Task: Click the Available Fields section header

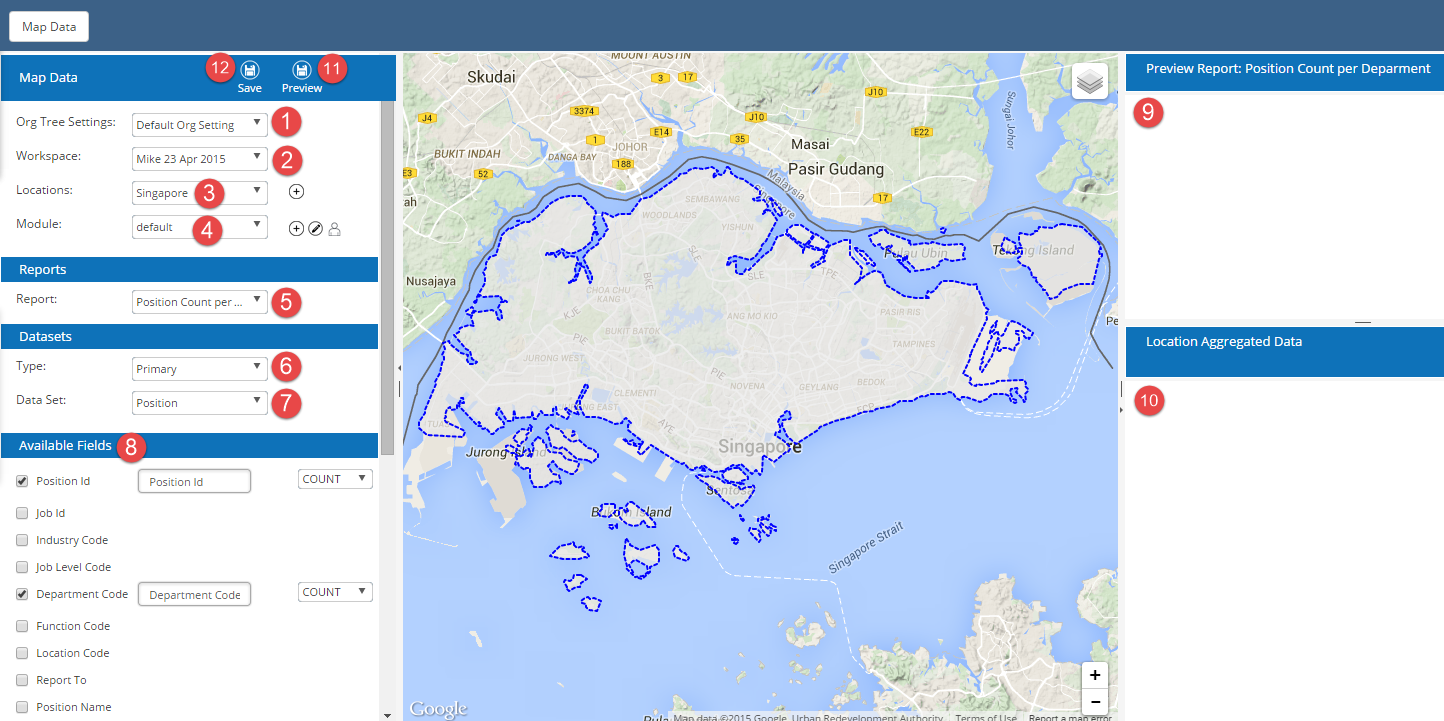Action: [x=190, y=445]
